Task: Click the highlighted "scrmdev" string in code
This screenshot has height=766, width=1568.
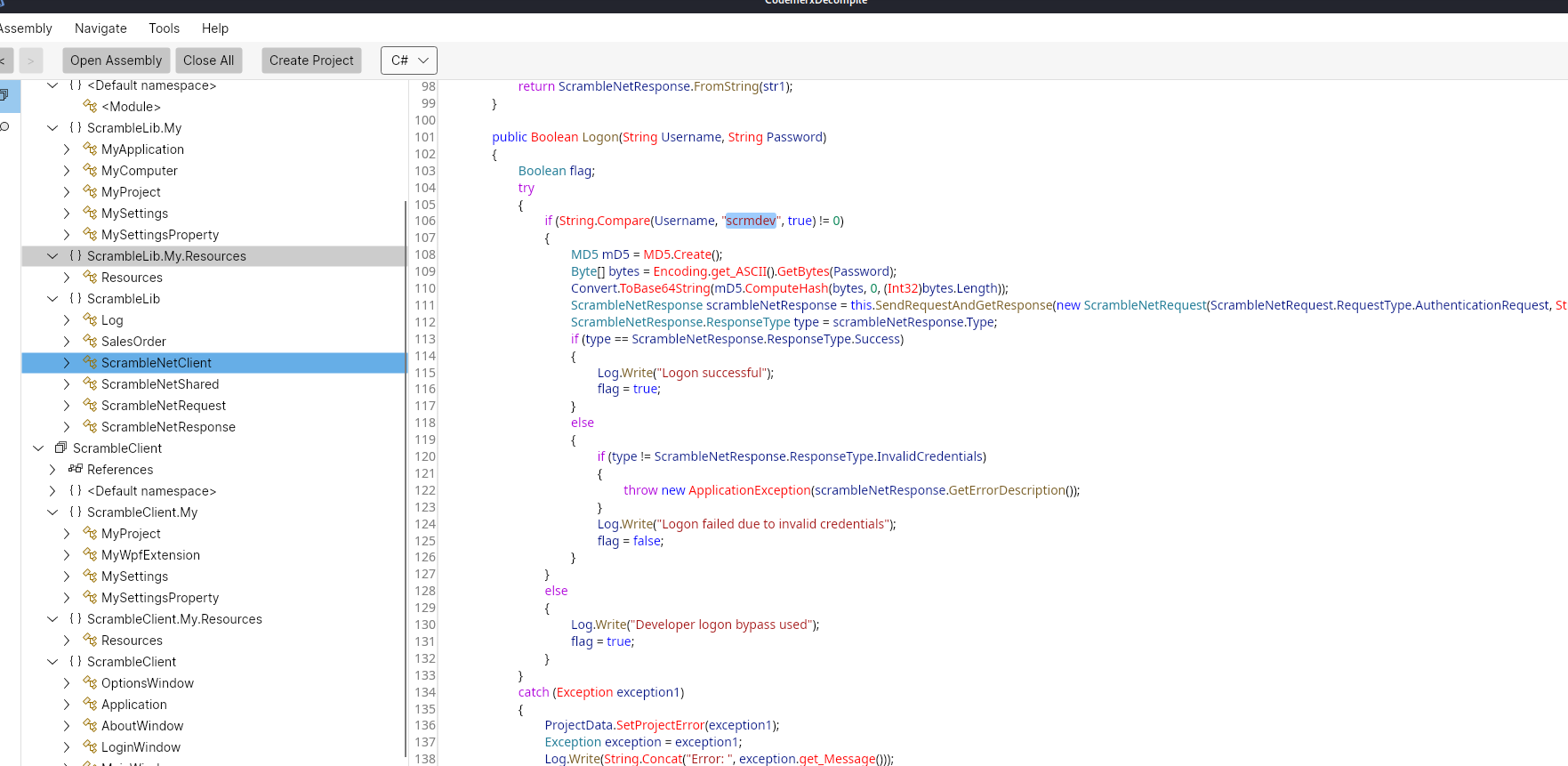Action: [751, 221]
